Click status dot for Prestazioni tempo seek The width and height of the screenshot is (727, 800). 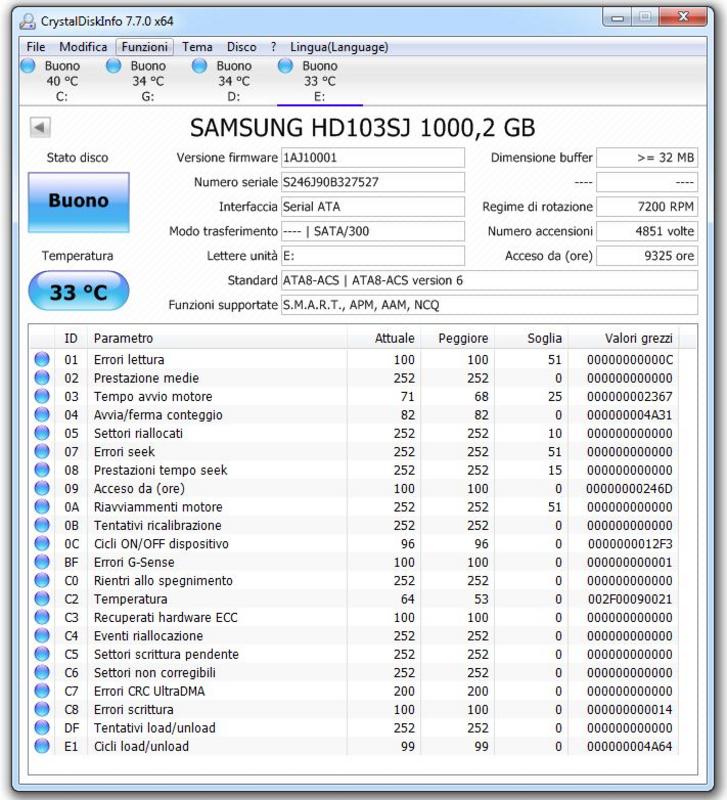(x=42, y=469)
